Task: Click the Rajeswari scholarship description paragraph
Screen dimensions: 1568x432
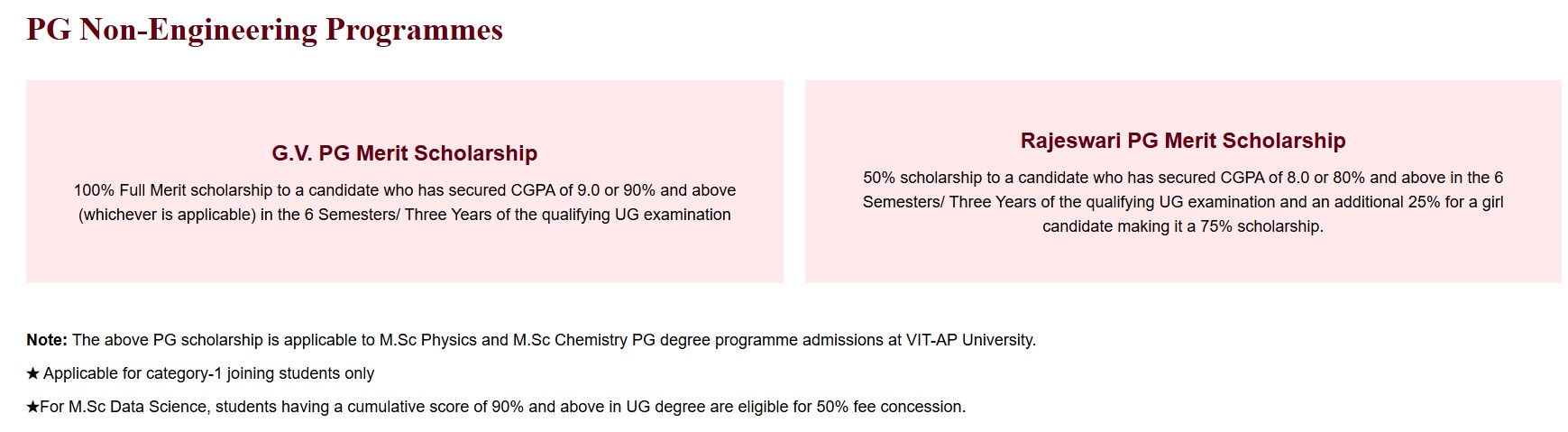Action: pyautogui.click(x=1182, y=202)
